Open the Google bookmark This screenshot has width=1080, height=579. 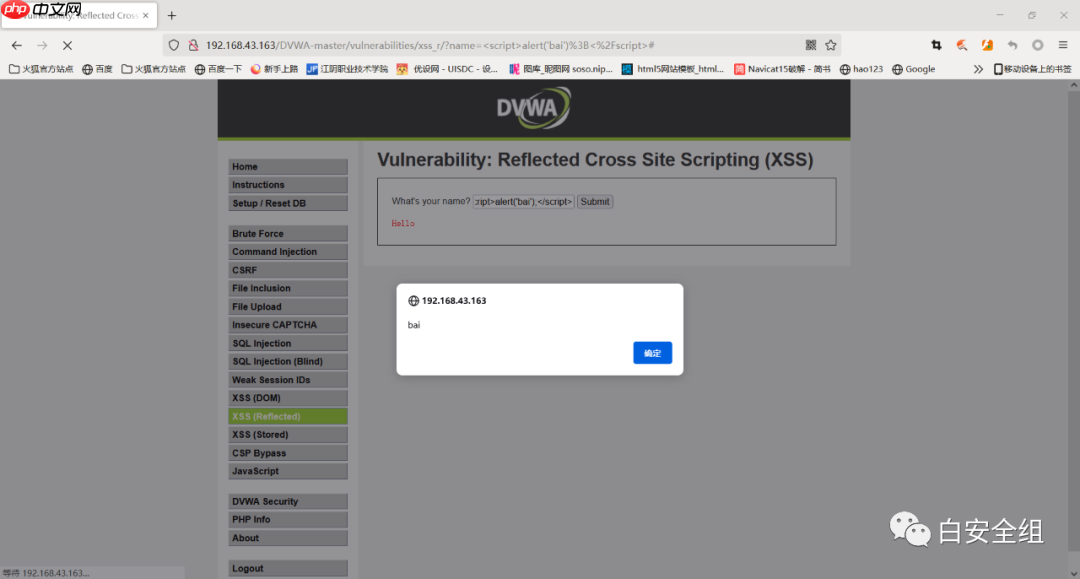[x=913, y=69]
